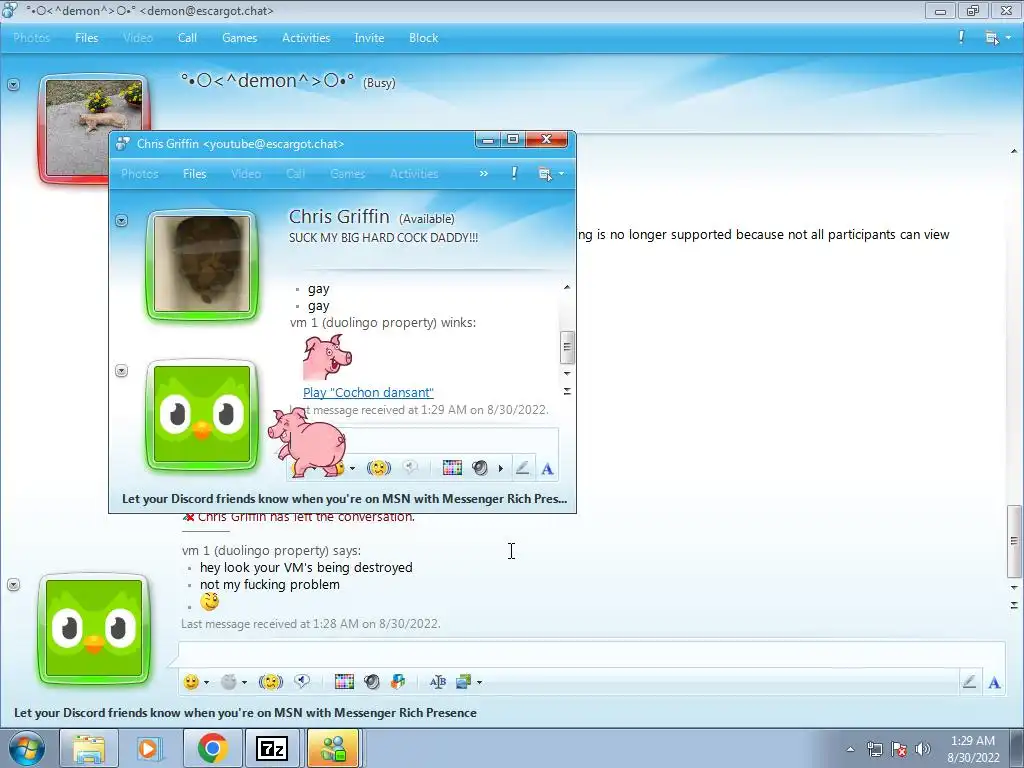This screenshot has height=768, width=1024.
Task: Collapse Chris Griffin's display picture toggle
Action: [x=121, y=221]
